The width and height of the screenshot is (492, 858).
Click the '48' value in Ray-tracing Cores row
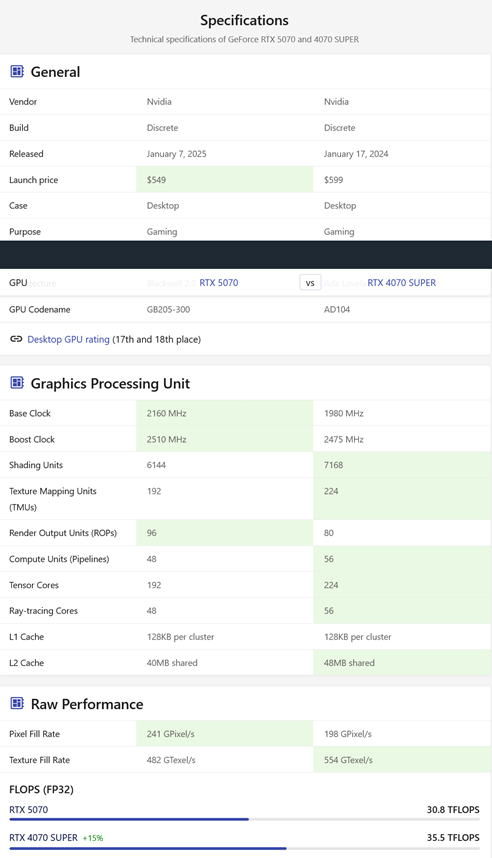pos(152,611)
